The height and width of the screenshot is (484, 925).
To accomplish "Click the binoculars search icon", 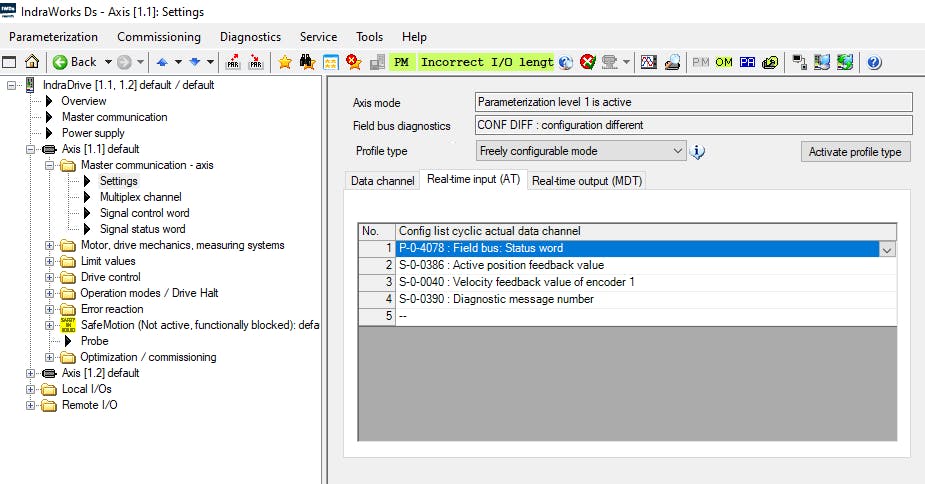I will 308,62.
